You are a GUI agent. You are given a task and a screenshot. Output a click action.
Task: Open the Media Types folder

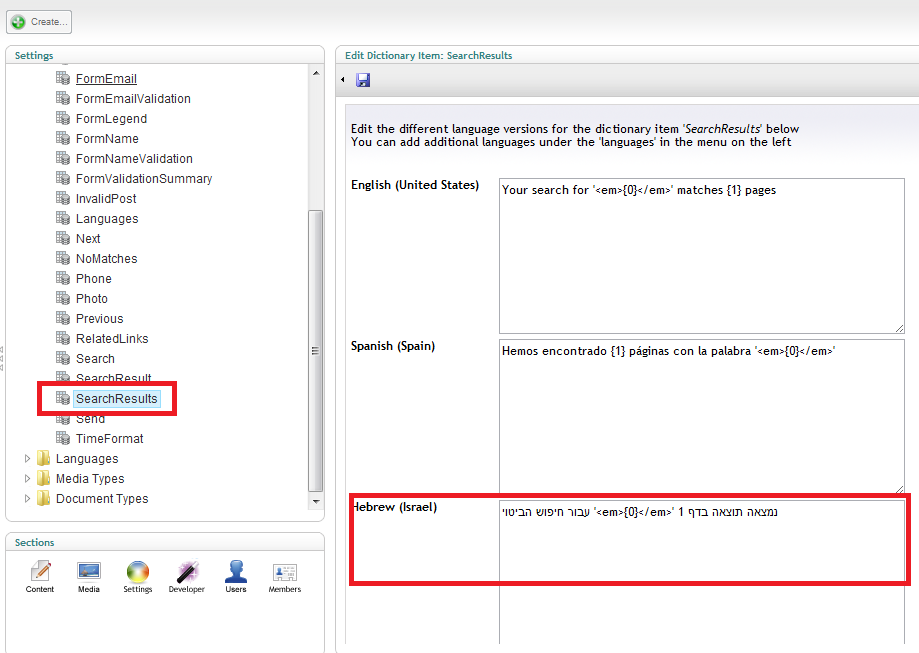coord(90,478)
